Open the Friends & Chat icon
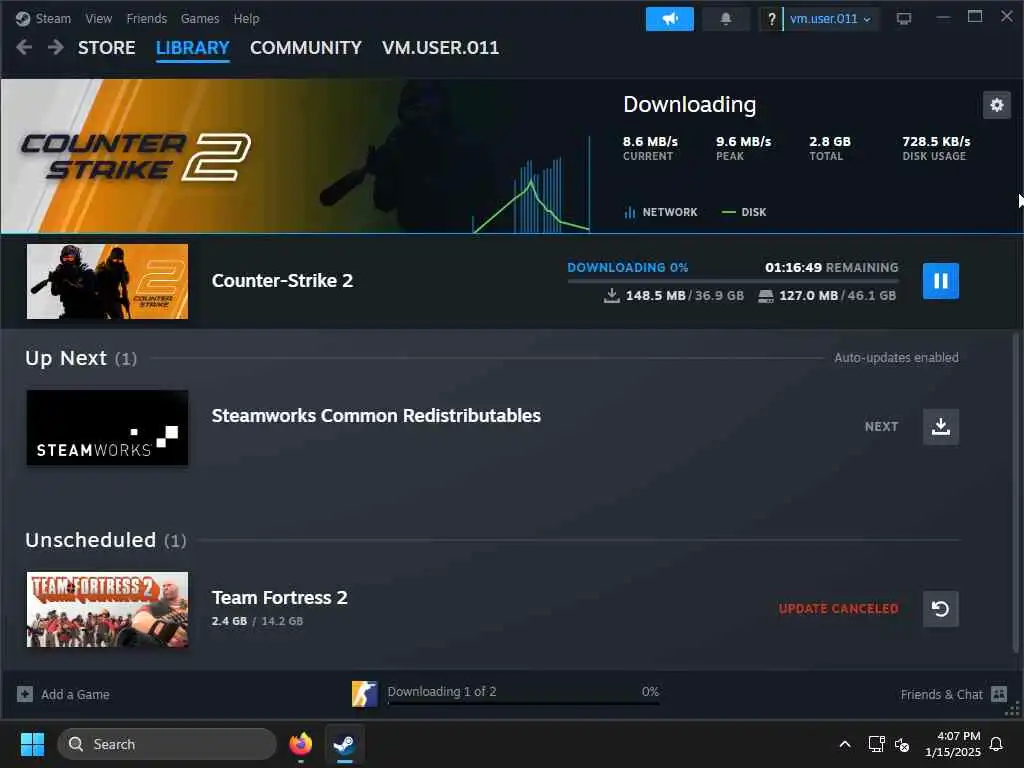The width and height of the screenshot is (1024, 768). click(x=999, y=694)
